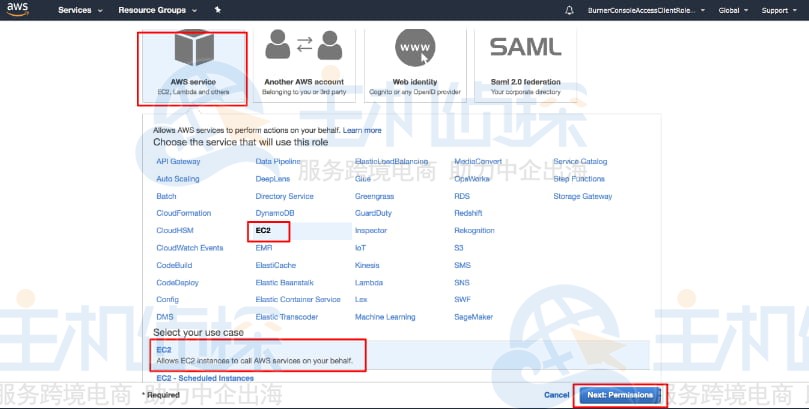Open the Learn more link
Image resolution: width=809 pixels, height=409 pixels.
click(362, 130)
